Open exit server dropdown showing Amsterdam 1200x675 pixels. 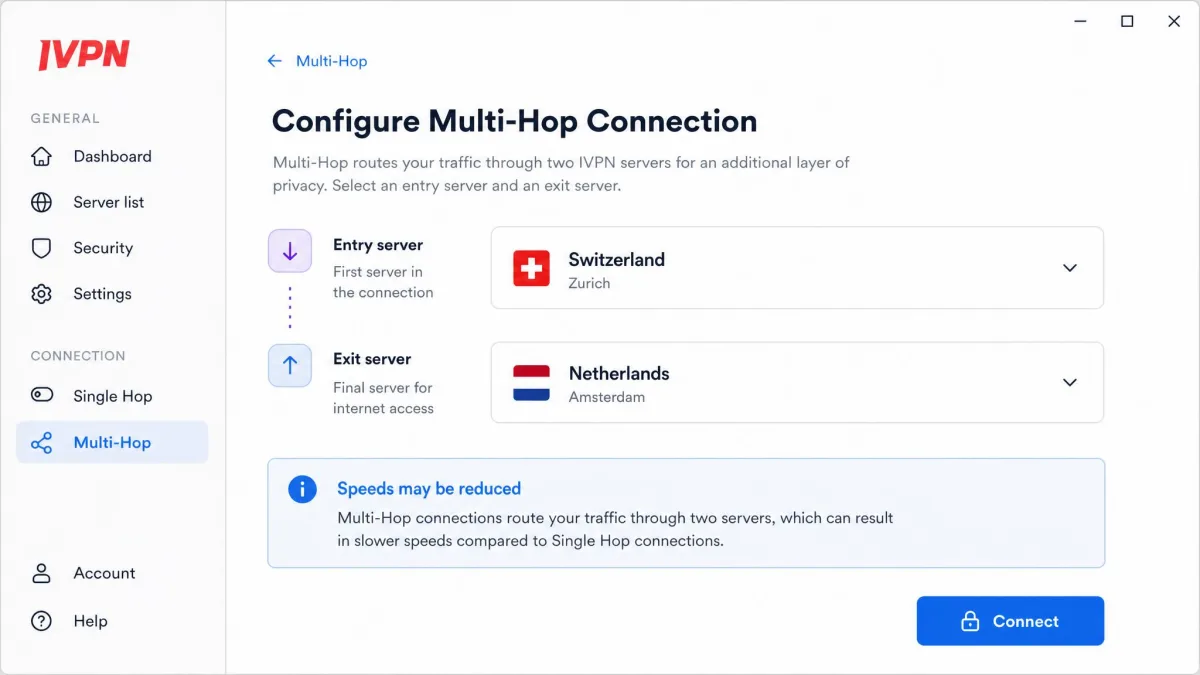coord(797,382)
